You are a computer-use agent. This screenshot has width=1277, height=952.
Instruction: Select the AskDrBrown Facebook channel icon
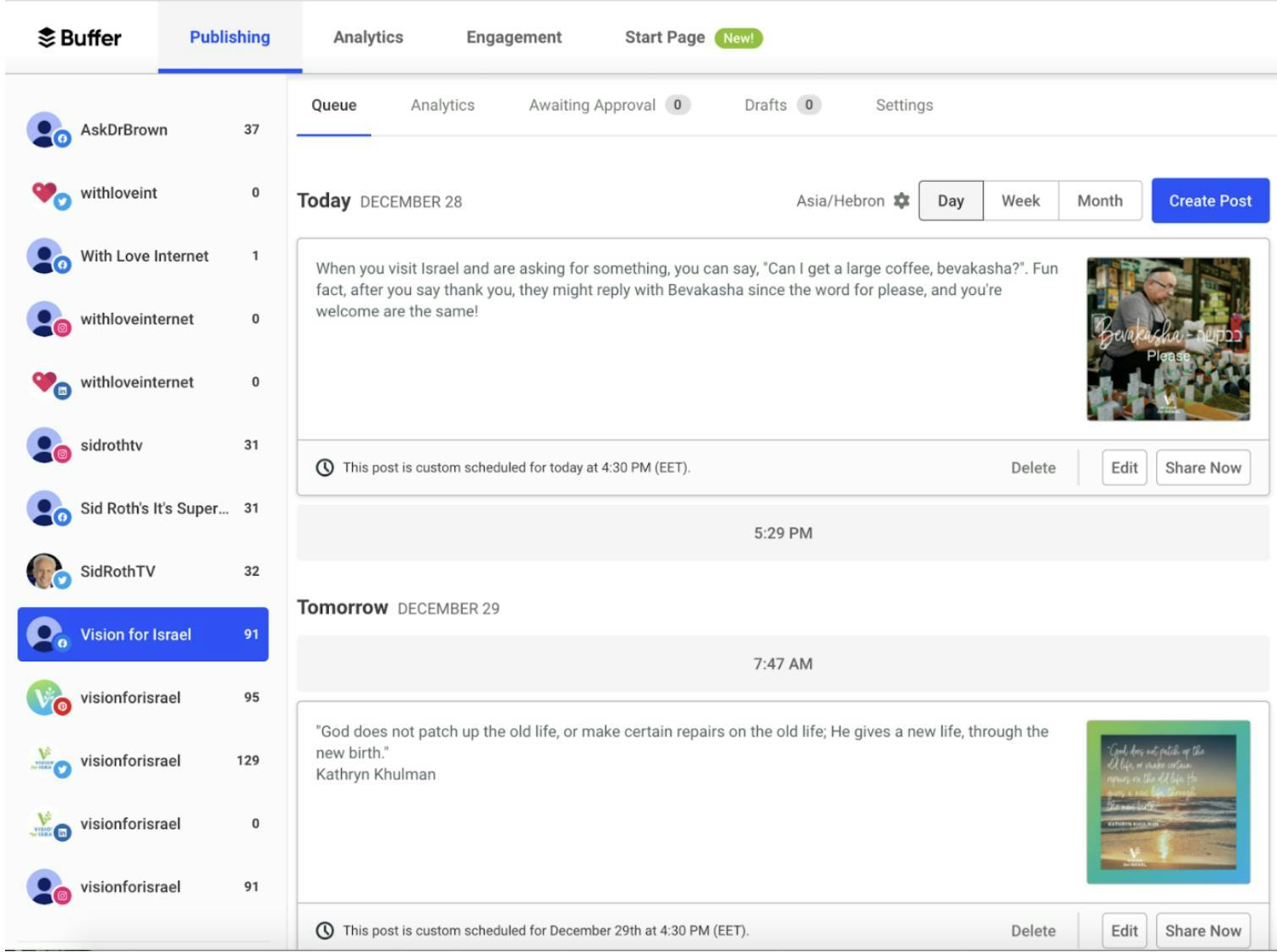click(47, 129)
